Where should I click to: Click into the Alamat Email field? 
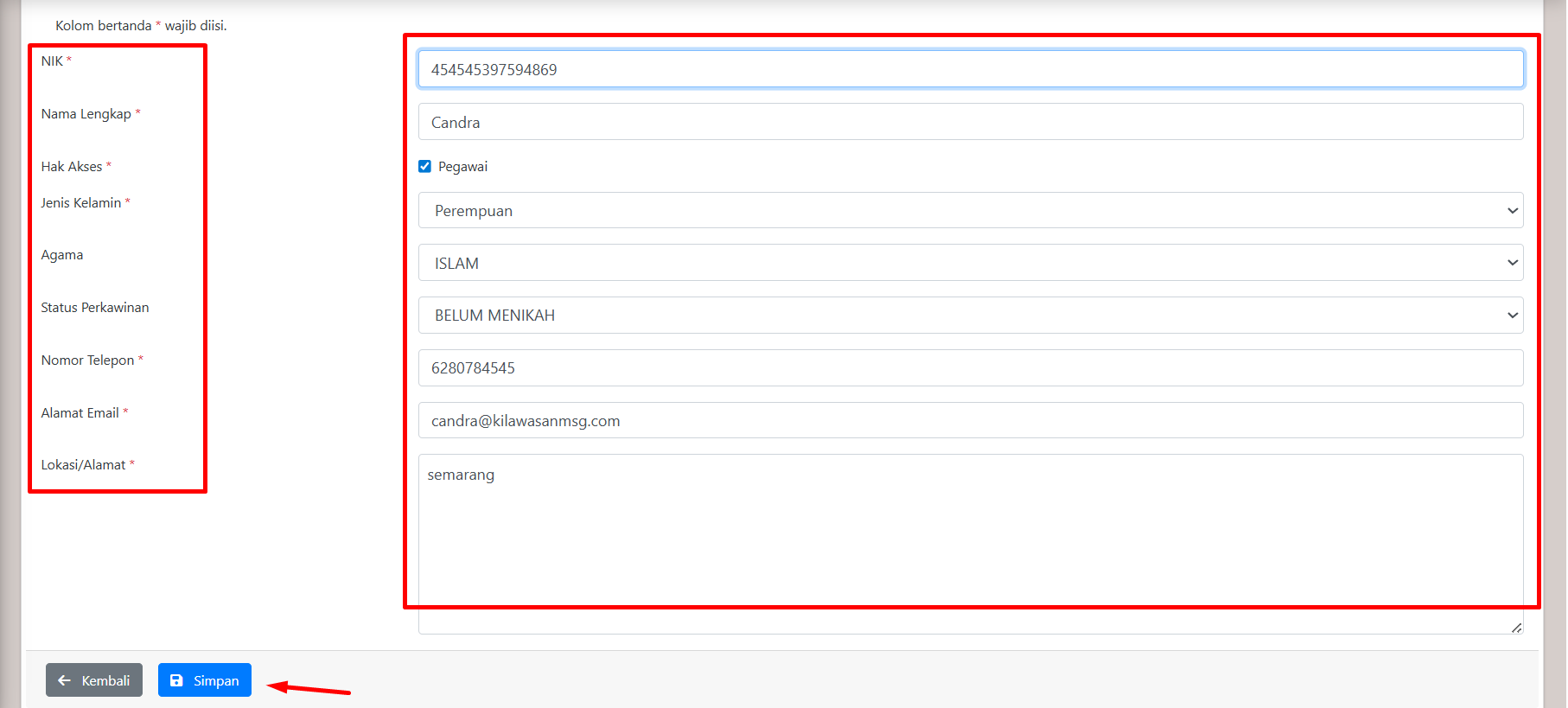[x=969, y=421]
